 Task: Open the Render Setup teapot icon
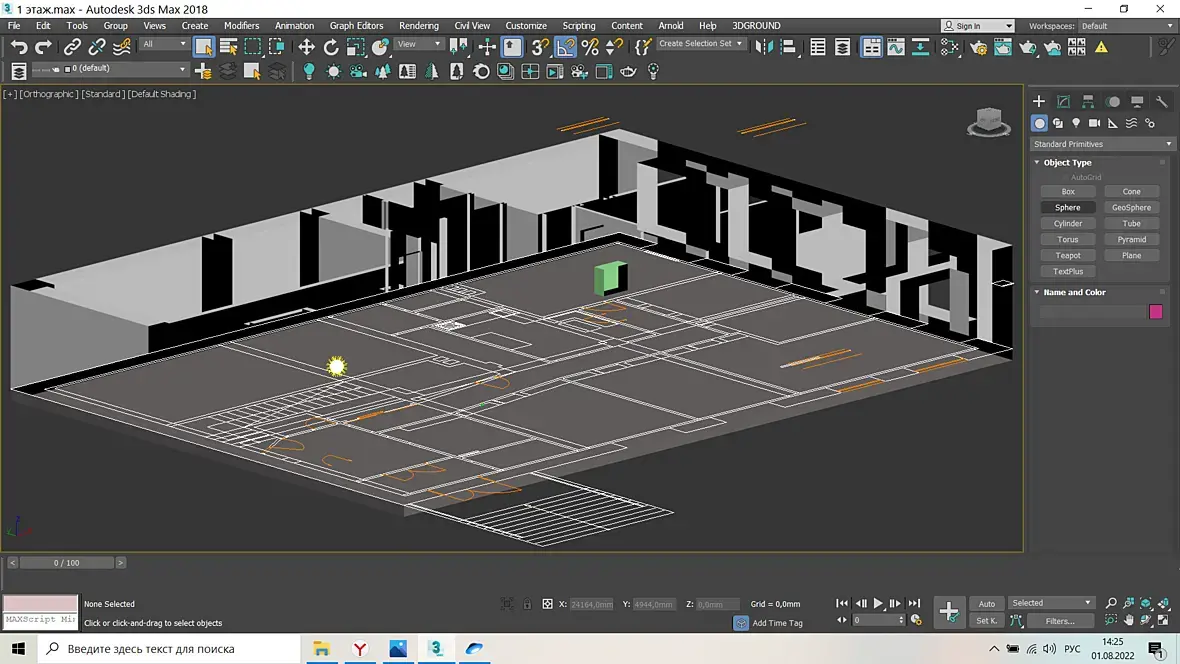tap(978, 47)
